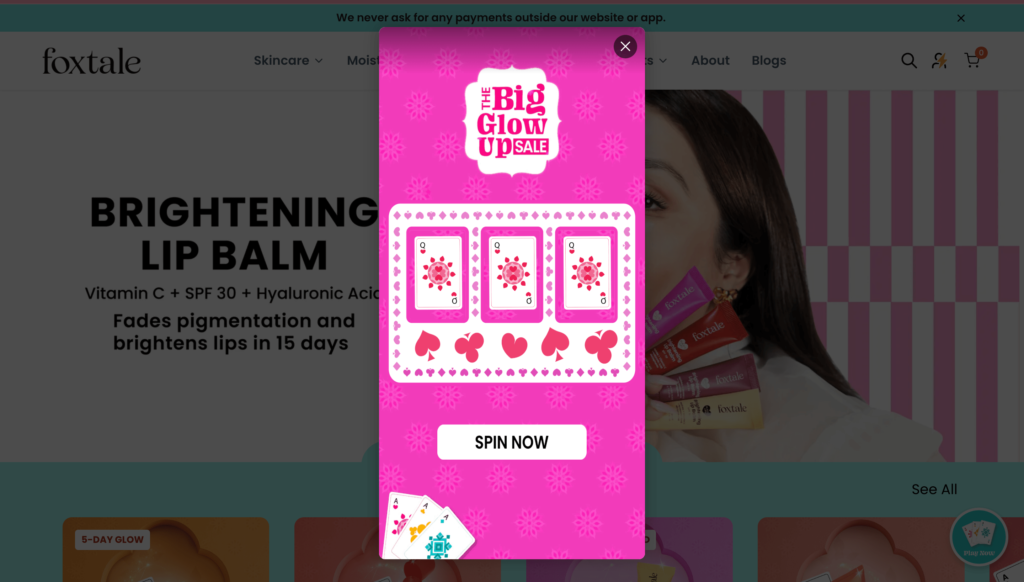Click The Big Glow Up Sale badge
Image resolution: width=1024 pixels, height=582 pixels.
tap(512, 121)
